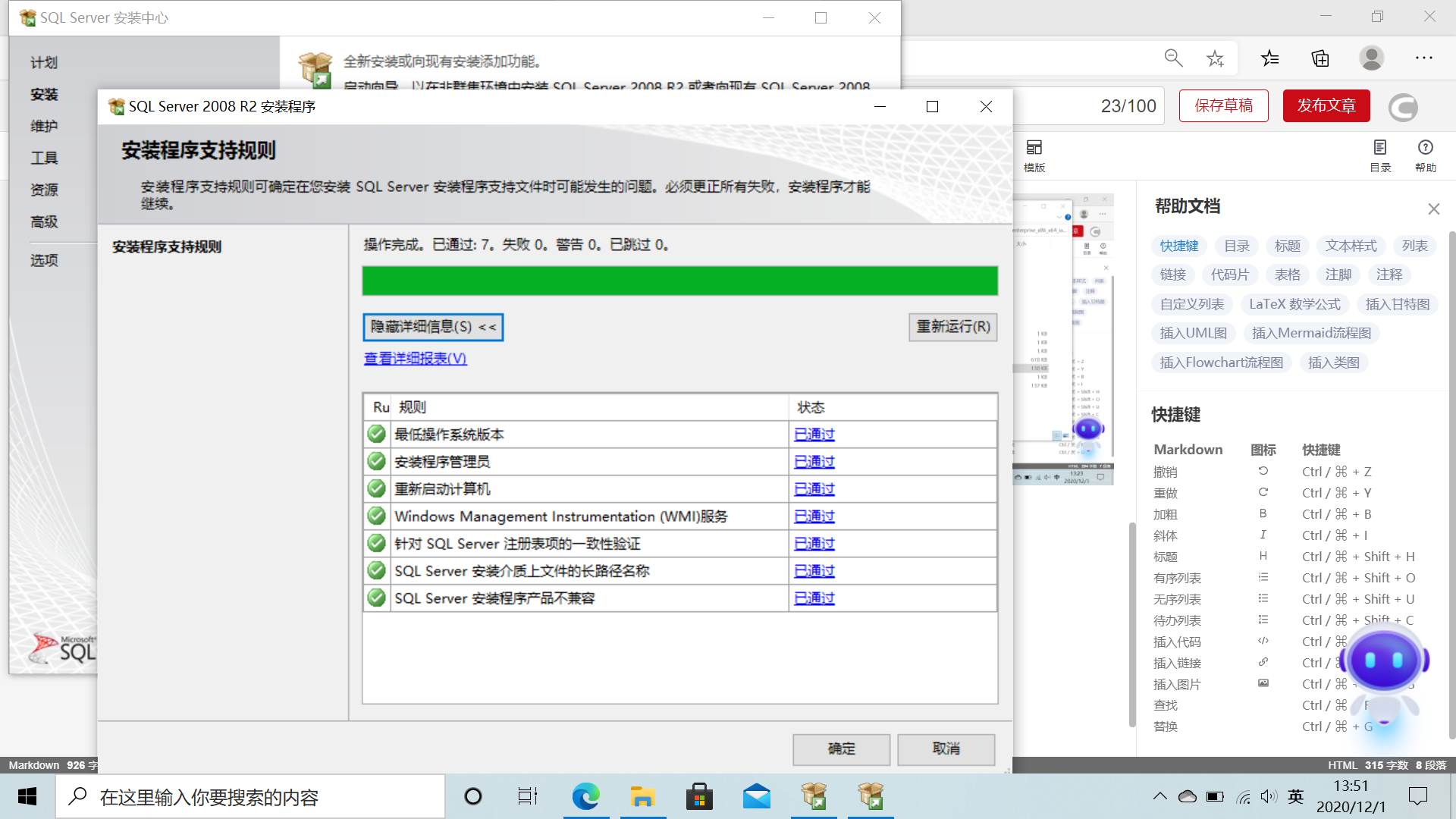Click the 确定 button in setup dialog
The image size is (1456, 819).
pyautogui.click(x=841, y=748)
